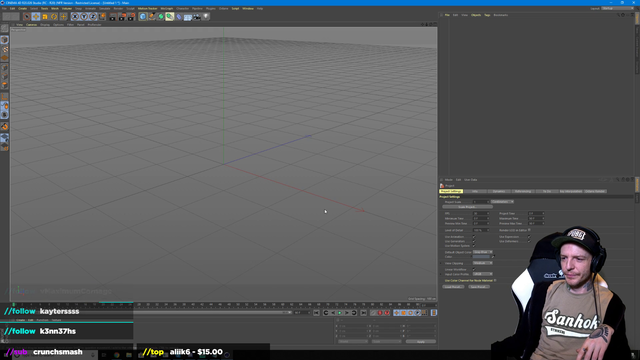The height and width of the screenshot is (360, 640).
Task: Switch to the Referencing tab
Action: [x=523, y=191]
